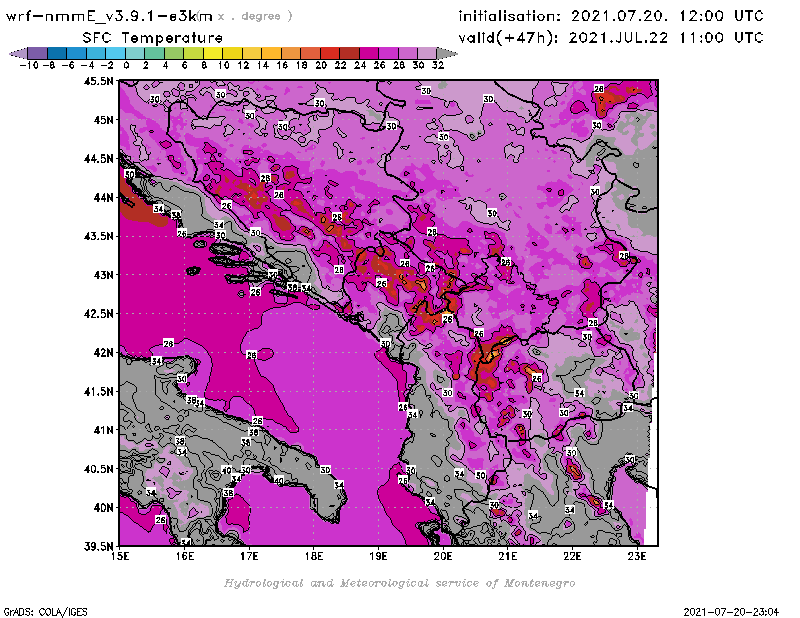The image size is (800, 618).
Task: Click the 41N latitude axis label
Action: pos(103,430)
